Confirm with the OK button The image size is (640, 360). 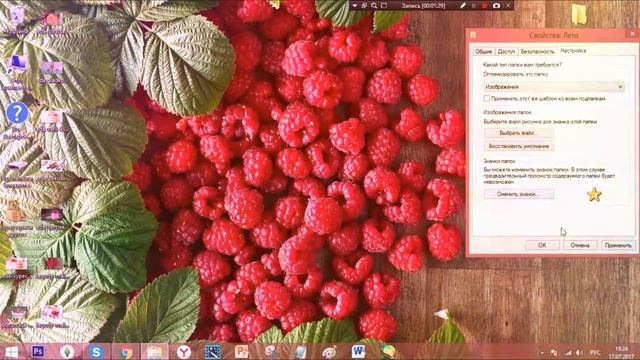pos(542,245)
